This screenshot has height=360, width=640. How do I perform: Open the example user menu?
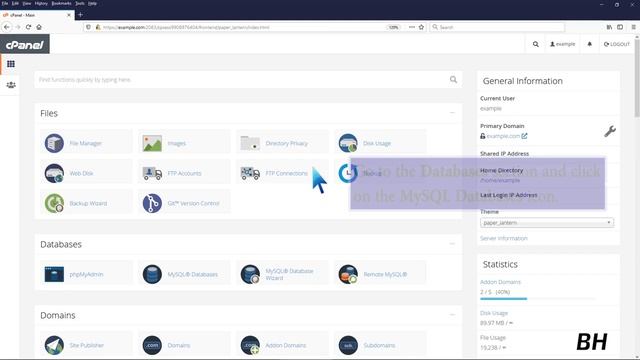(562, 44)
